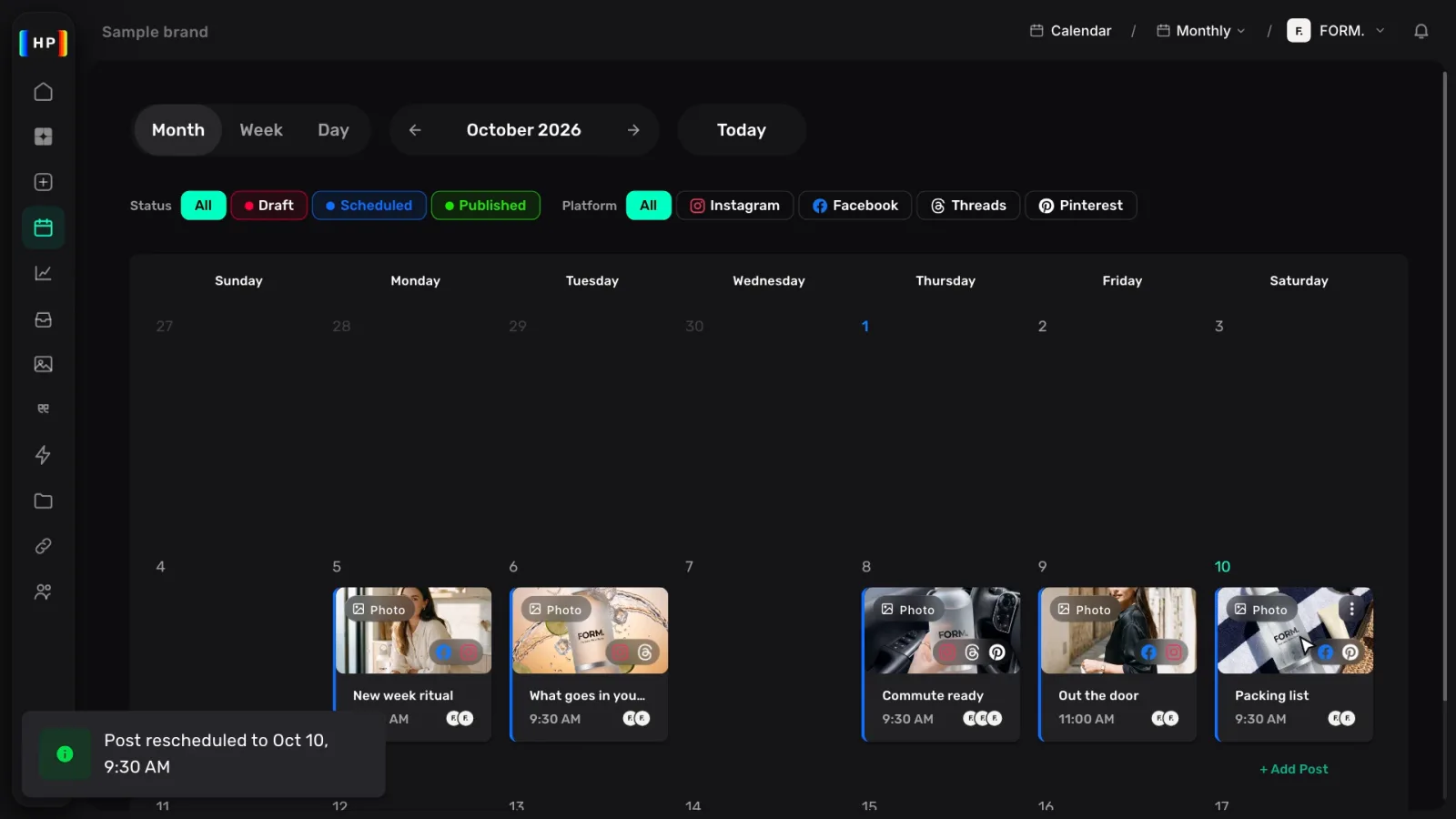The width and height of the screenshot is (1456, 819).
Task: Open the link icon in sidebar
Action: [x=43, y=546]
